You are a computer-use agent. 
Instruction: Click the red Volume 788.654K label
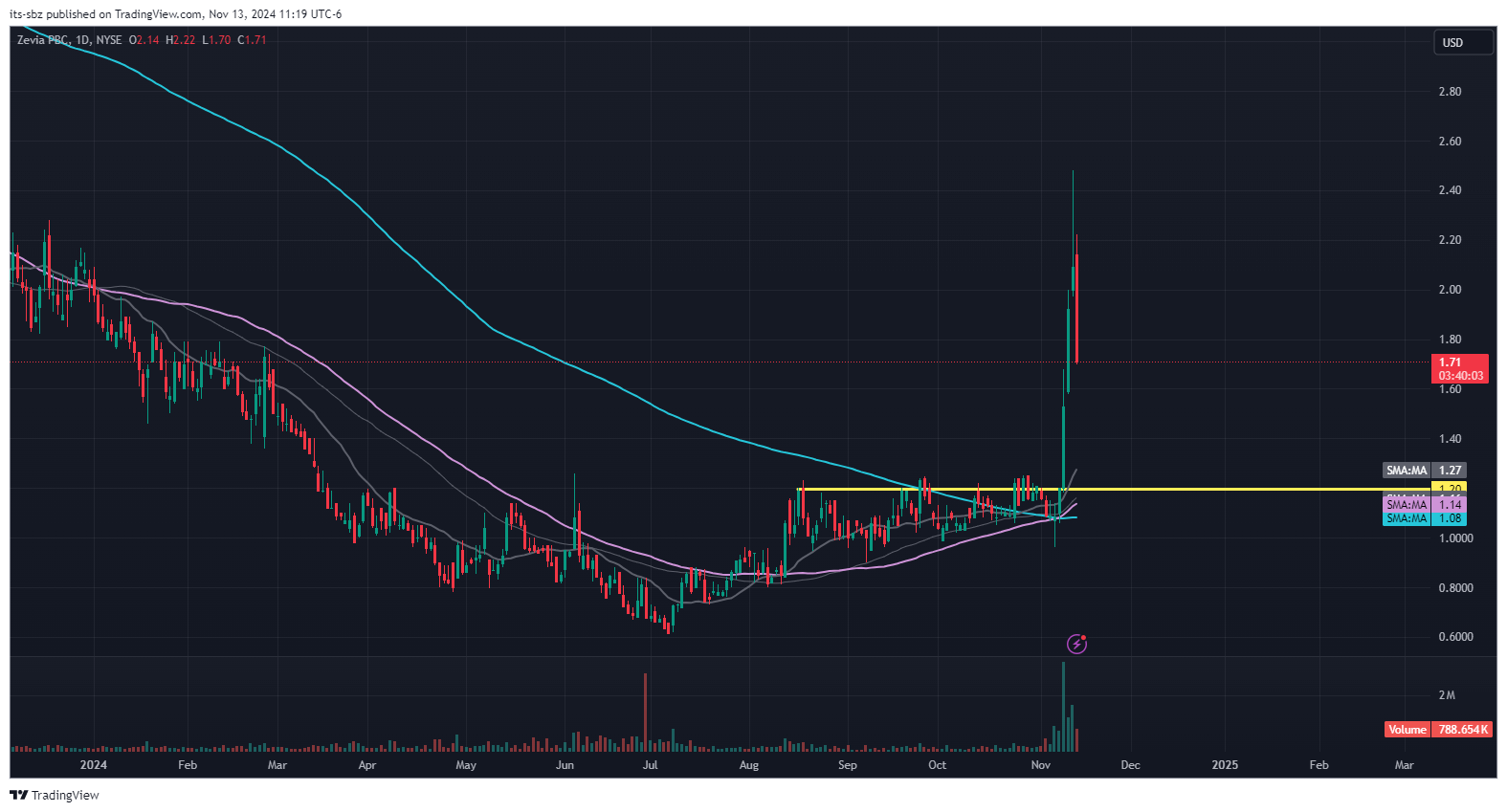point(1438,729)
